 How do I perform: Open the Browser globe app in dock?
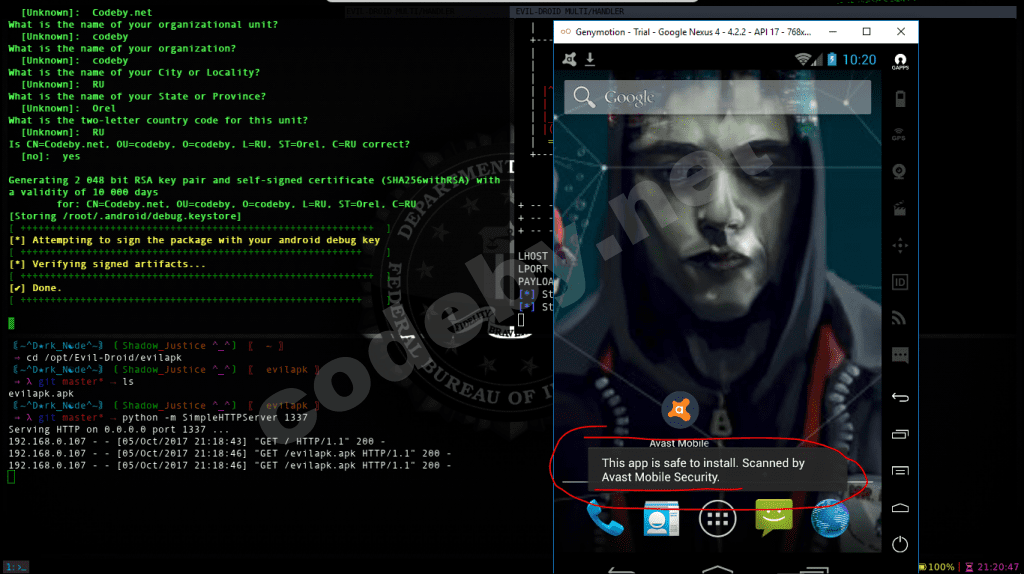[830, 518]
